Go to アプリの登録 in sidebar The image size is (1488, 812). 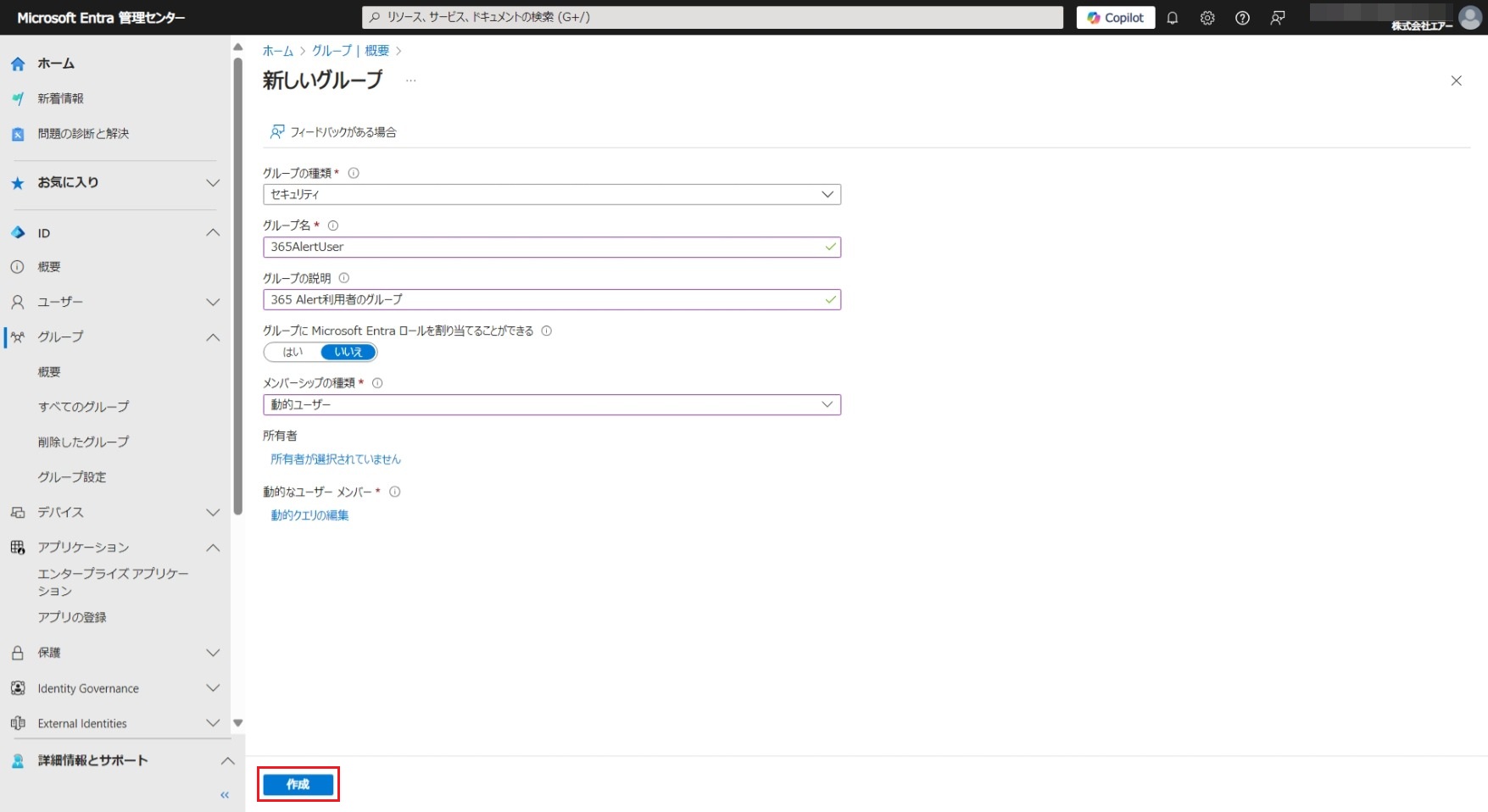point(72,617)
